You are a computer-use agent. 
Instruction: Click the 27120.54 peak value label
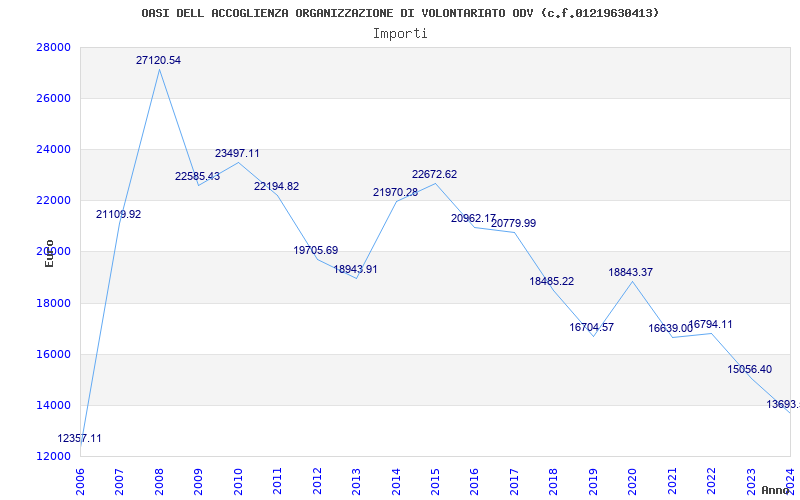[158, 60]
